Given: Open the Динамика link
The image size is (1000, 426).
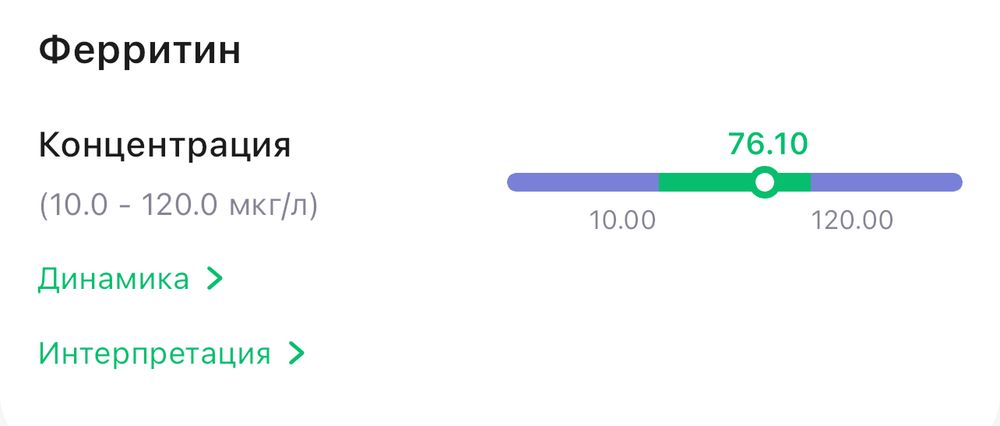Looking at the screenshot, I should (113, 279).
